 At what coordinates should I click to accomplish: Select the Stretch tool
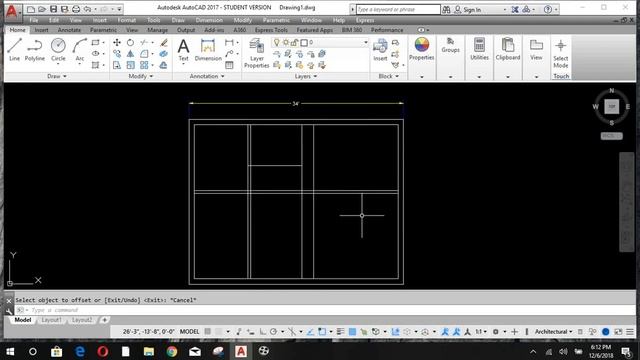tap(117, 65)
